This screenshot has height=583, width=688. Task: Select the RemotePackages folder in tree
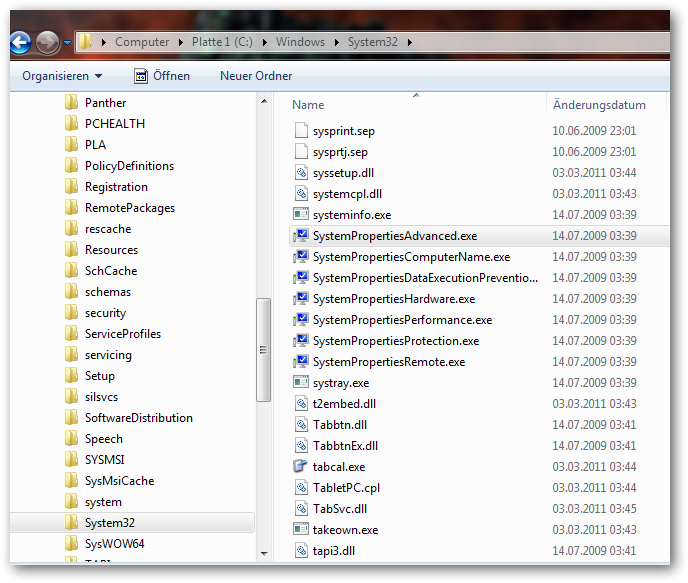tap(130, 208)
